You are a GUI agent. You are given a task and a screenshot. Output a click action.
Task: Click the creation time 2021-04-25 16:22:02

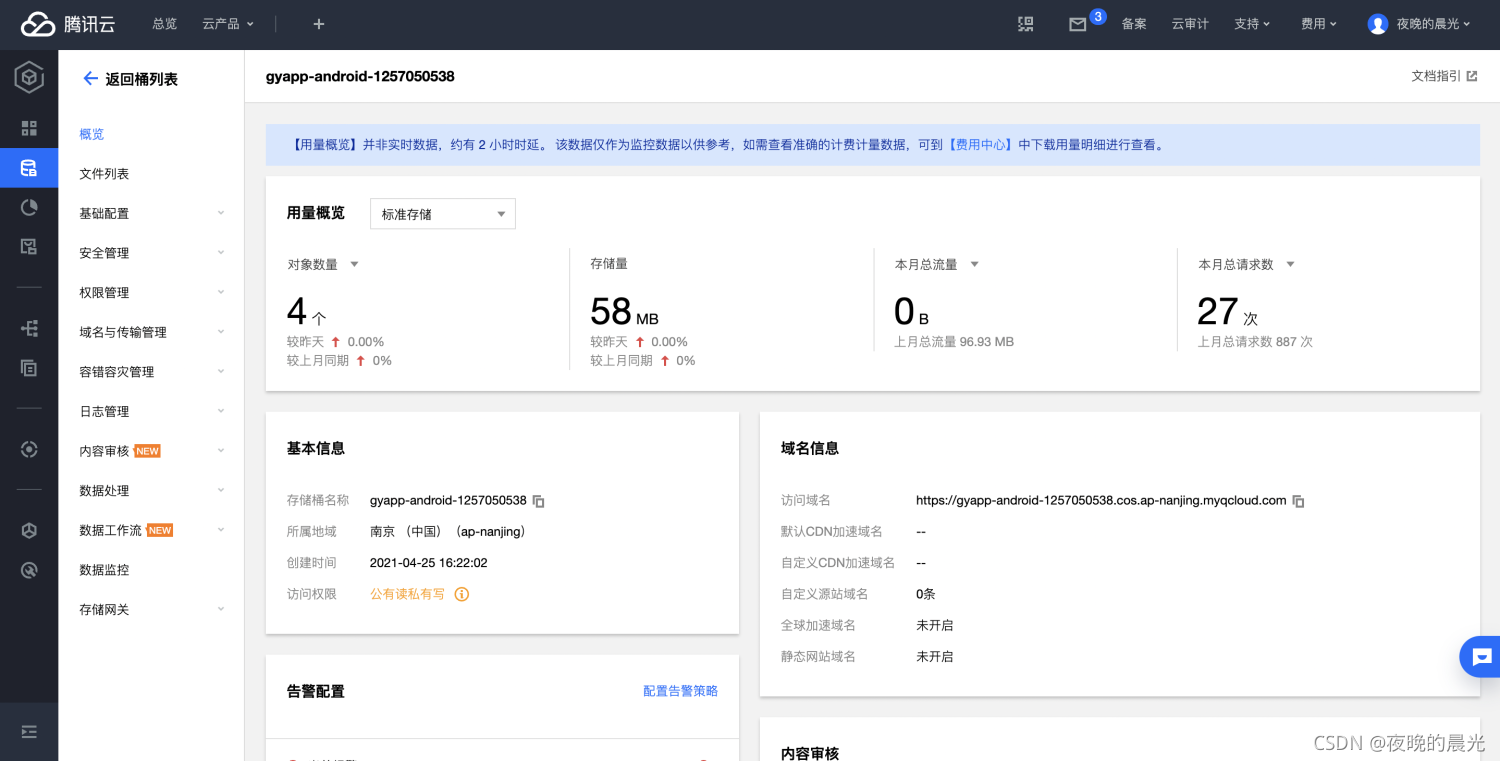(x=429, y=563)
